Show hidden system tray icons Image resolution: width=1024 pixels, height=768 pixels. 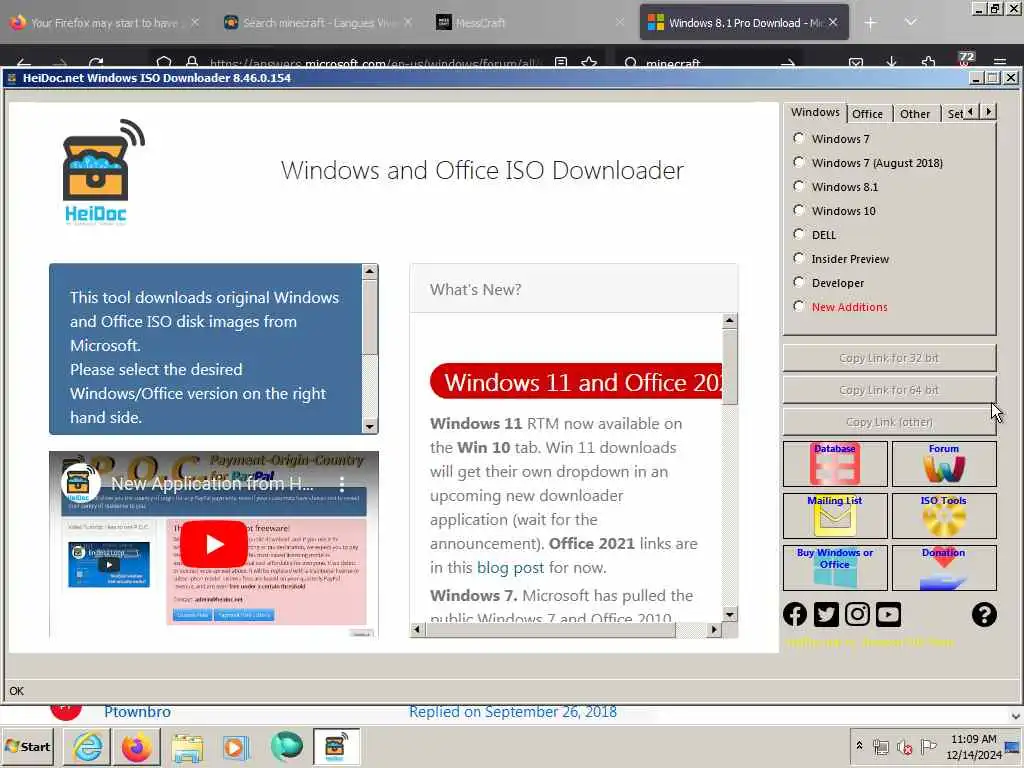pyautogui.click(x=859, y=746)
